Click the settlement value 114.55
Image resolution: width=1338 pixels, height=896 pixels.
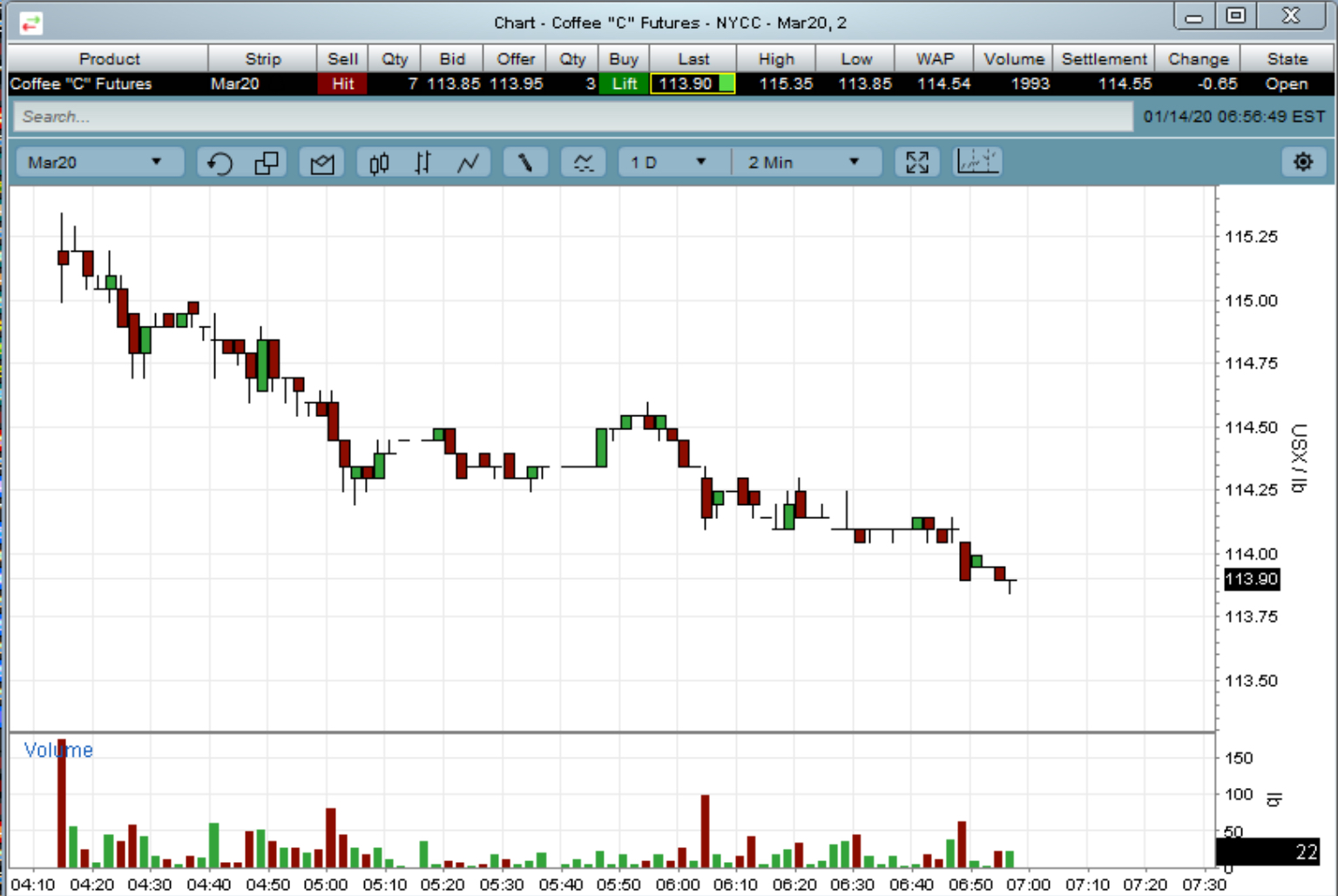click(1125, 84)
